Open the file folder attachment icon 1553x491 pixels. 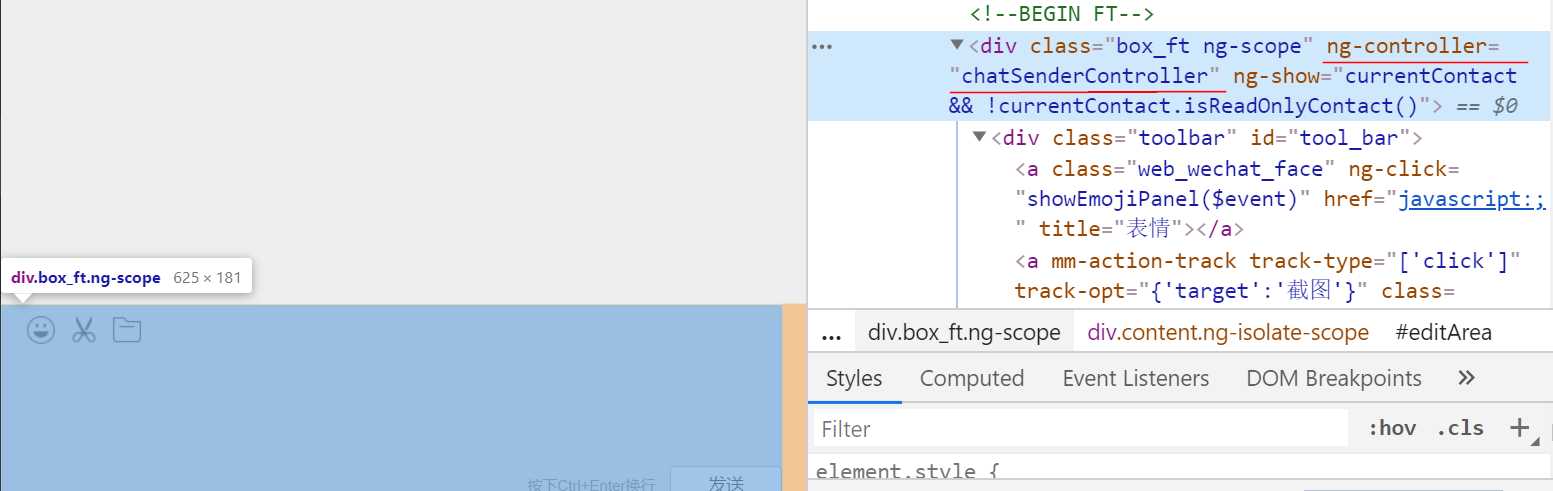coord(127,330)
